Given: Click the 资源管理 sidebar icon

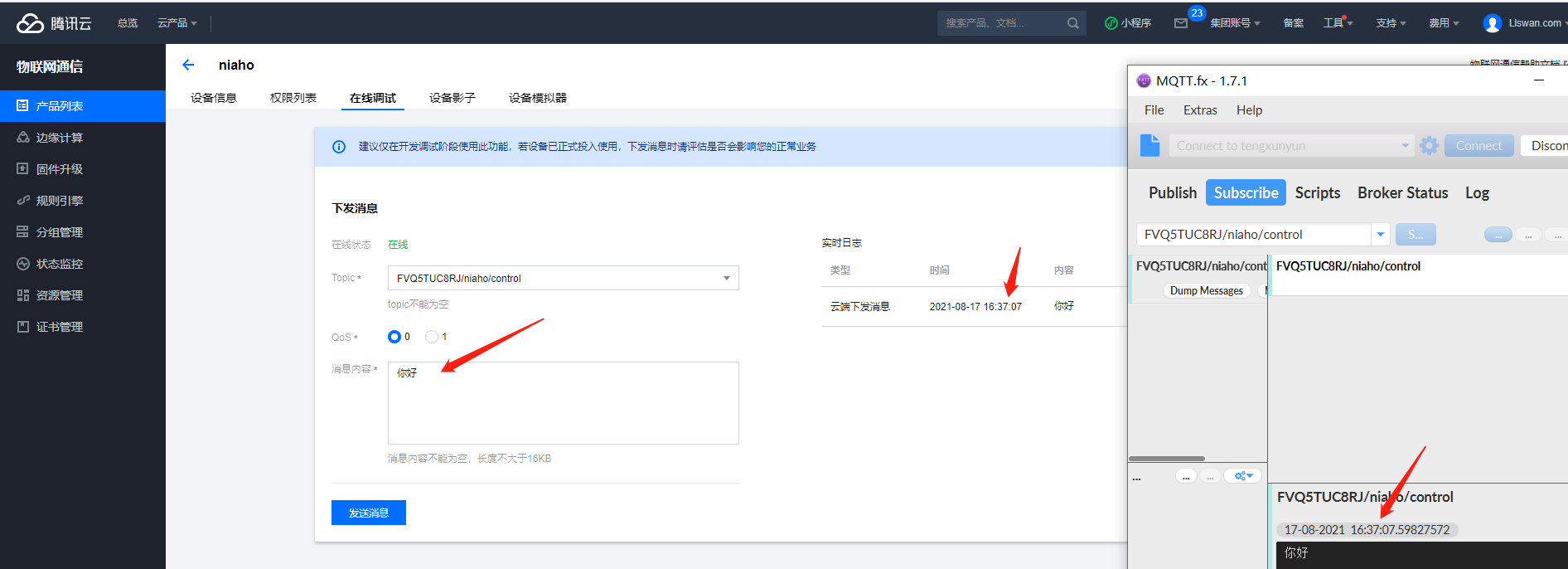Looking at the screenshot, I should point(22,294).
